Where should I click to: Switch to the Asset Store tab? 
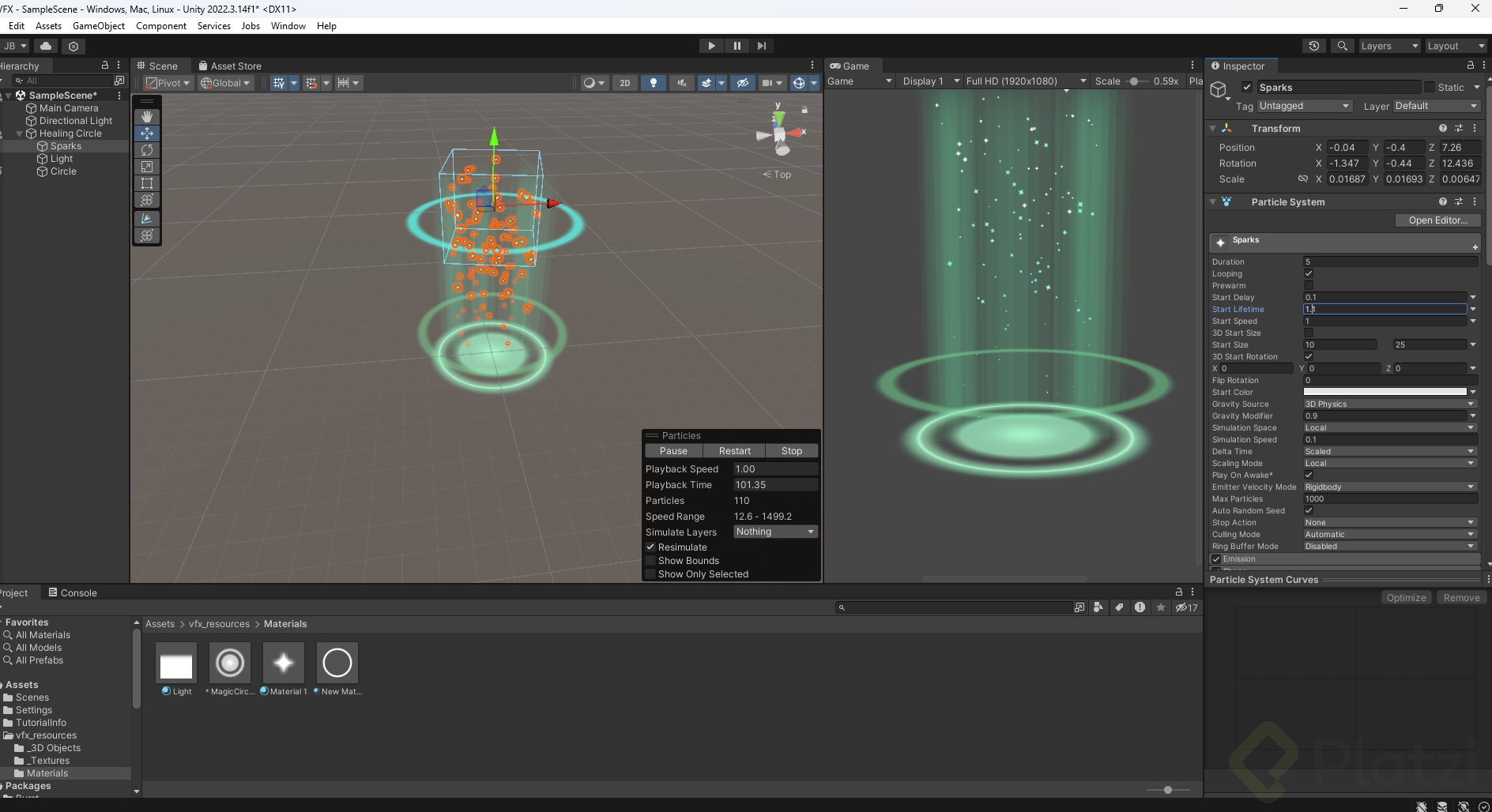pyautogui.click(x=230, y=66)
